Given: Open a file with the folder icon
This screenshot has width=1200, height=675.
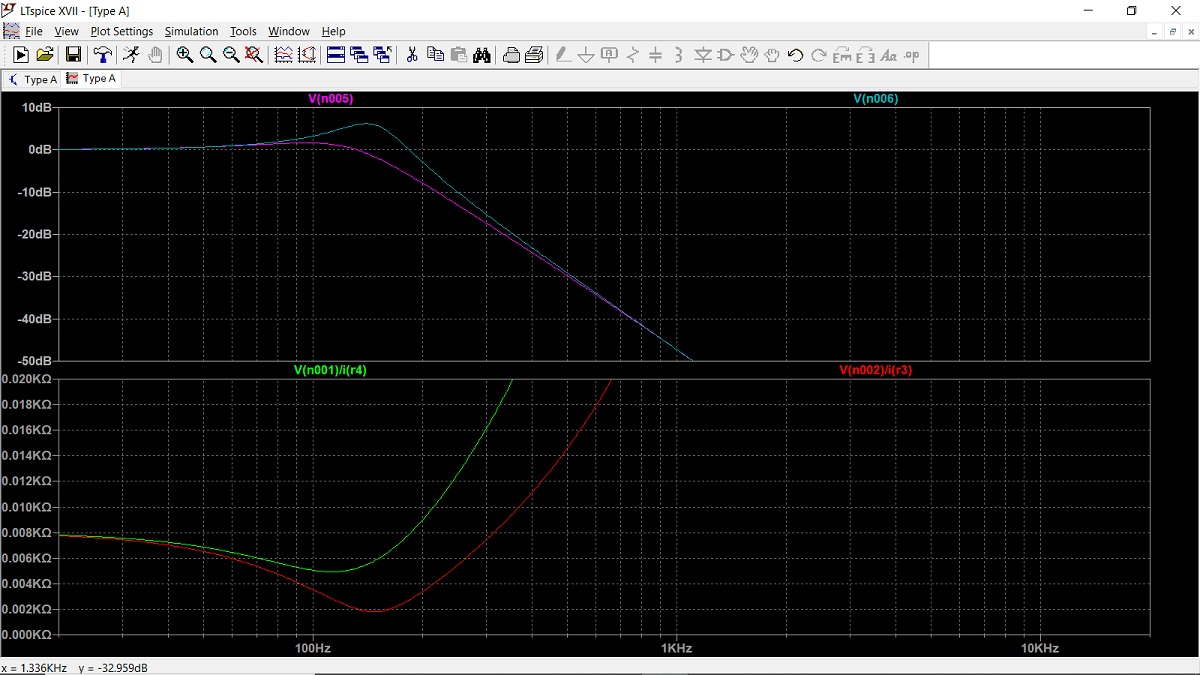Looking at the screenshot, I should click(45, 55).
